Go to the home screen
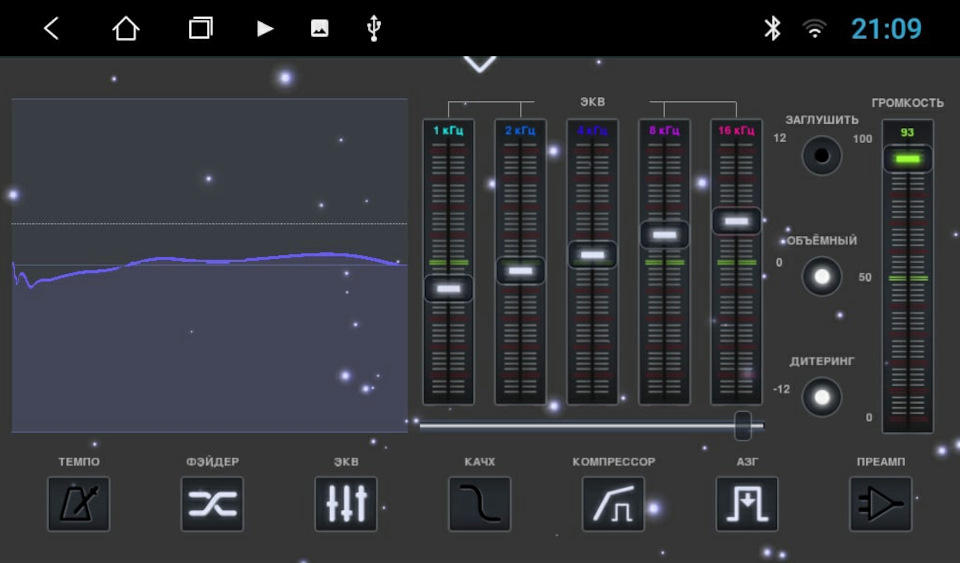This screenshot has height=563, width=960. click(126, 28)
